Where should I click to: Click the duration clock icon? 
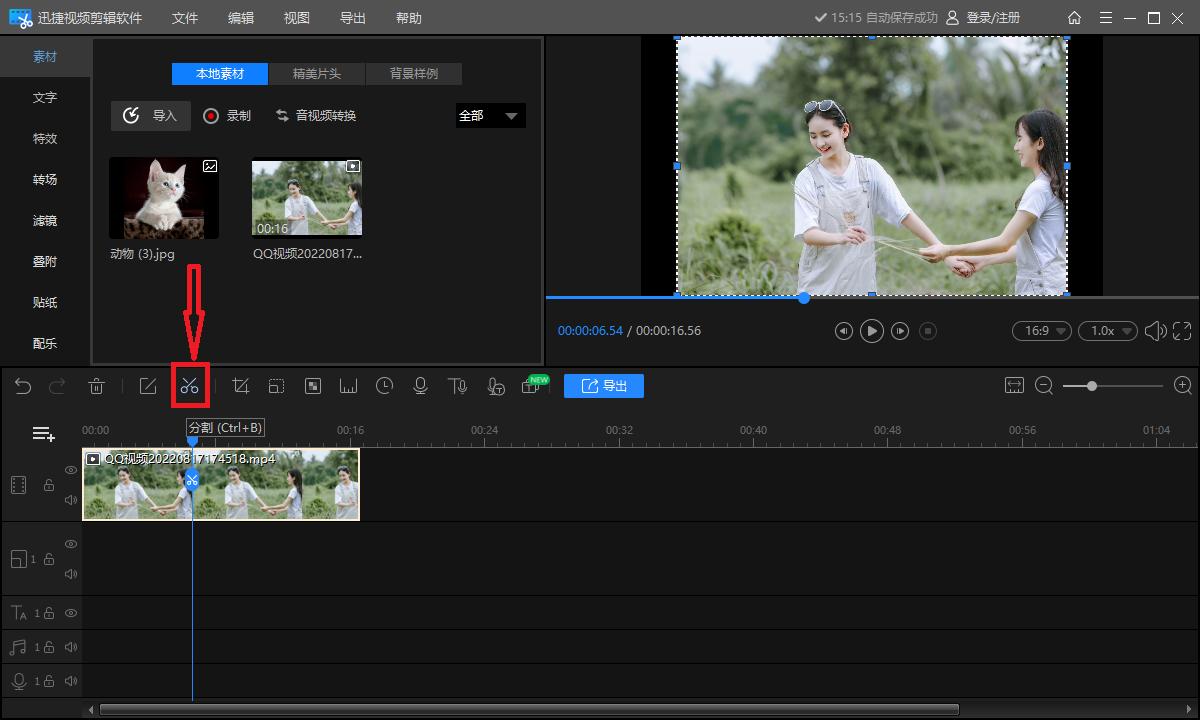(384, 386)
